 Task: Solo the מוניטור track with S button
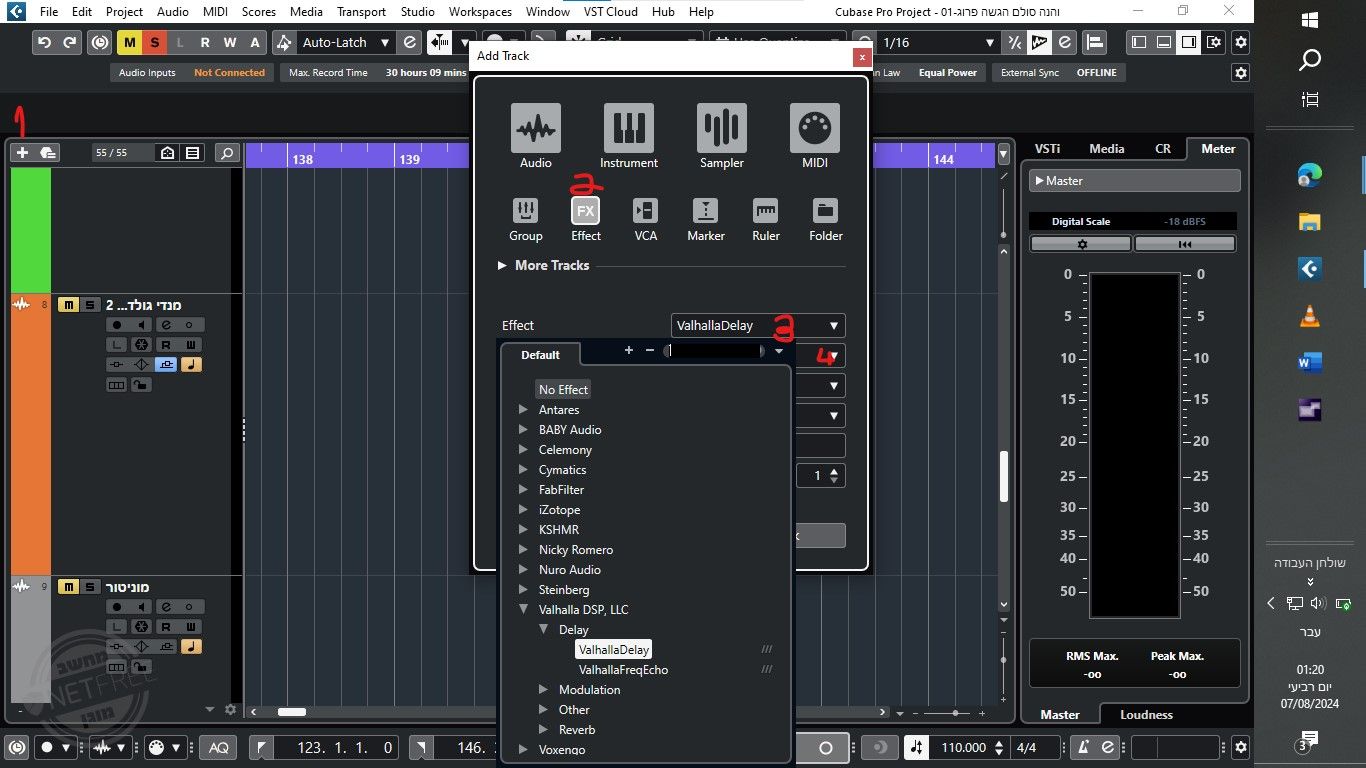coord(90,587)
